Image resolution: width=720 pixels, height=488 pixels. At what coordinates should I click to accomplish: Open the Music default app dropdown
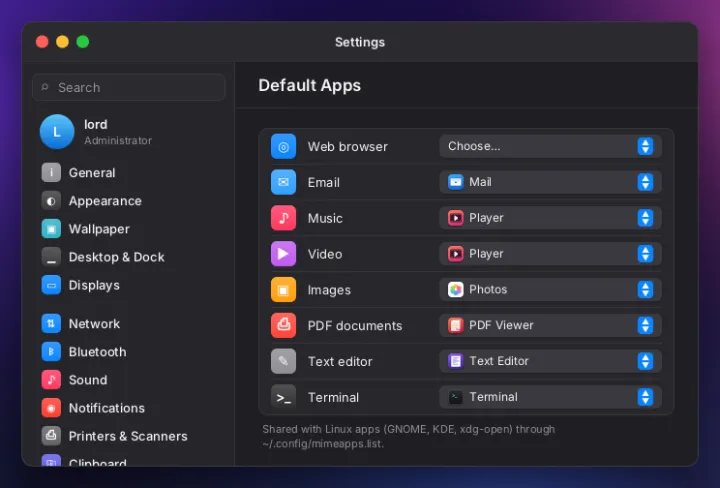point(550,218)
